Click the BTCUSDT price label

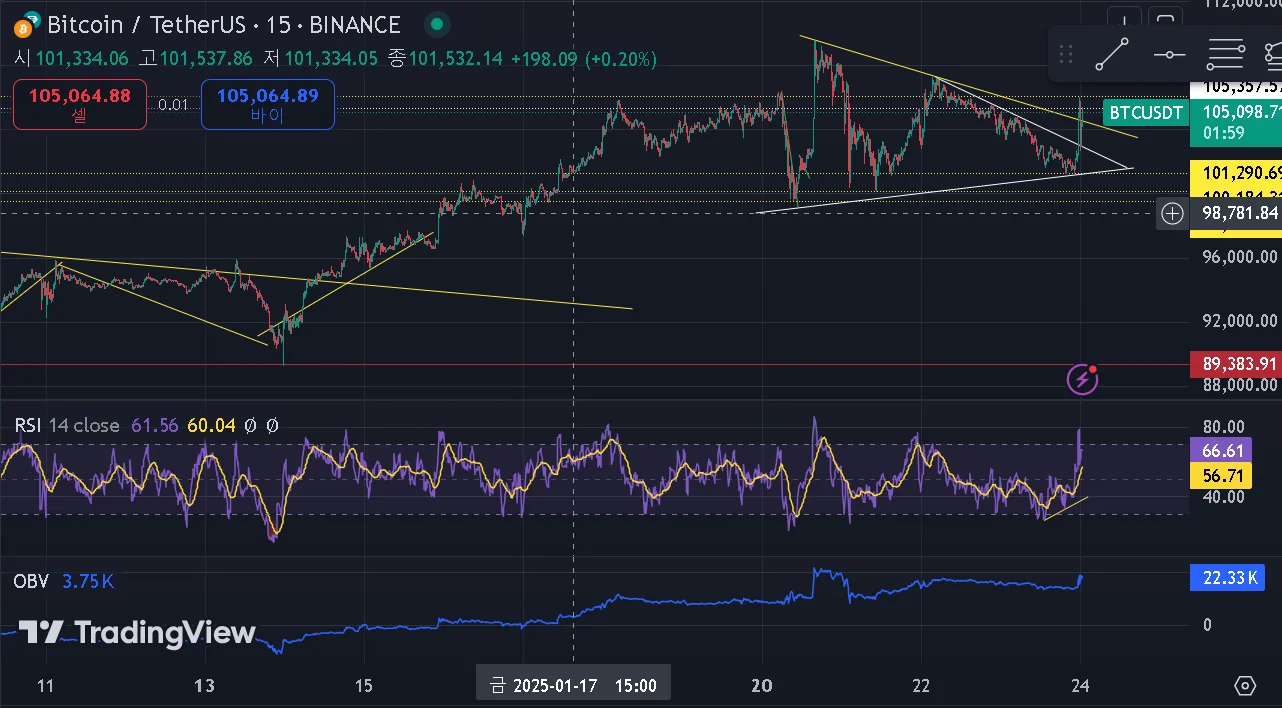tap(1144, 112)
